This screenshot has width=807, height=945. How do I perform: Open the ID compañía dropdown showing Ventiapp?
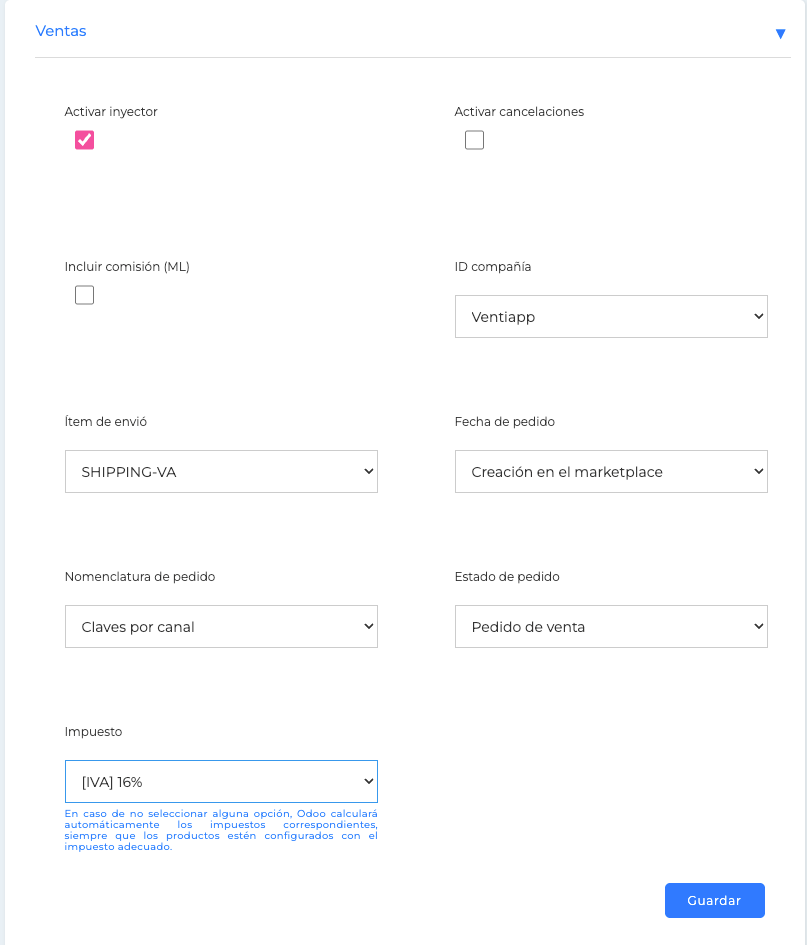pyautogui.click(x=611, y=316)
